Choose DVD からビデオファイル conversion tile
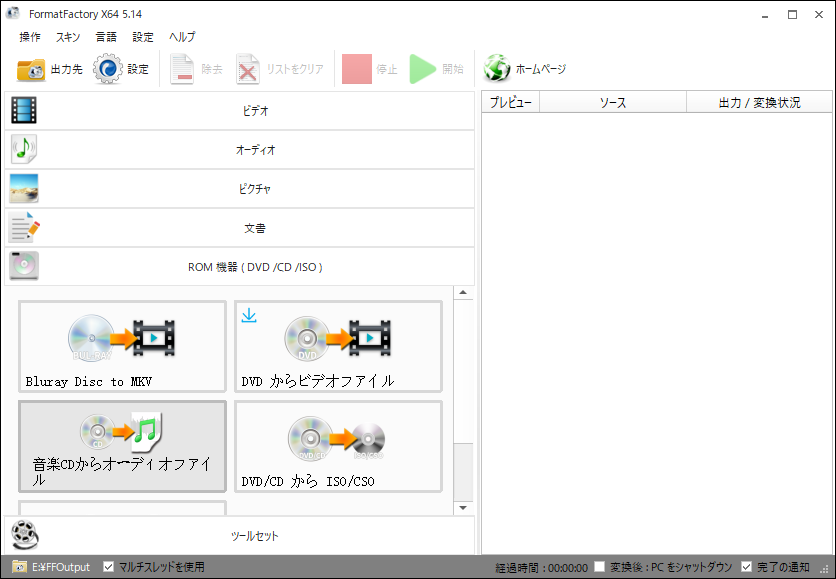 point(338,346)
